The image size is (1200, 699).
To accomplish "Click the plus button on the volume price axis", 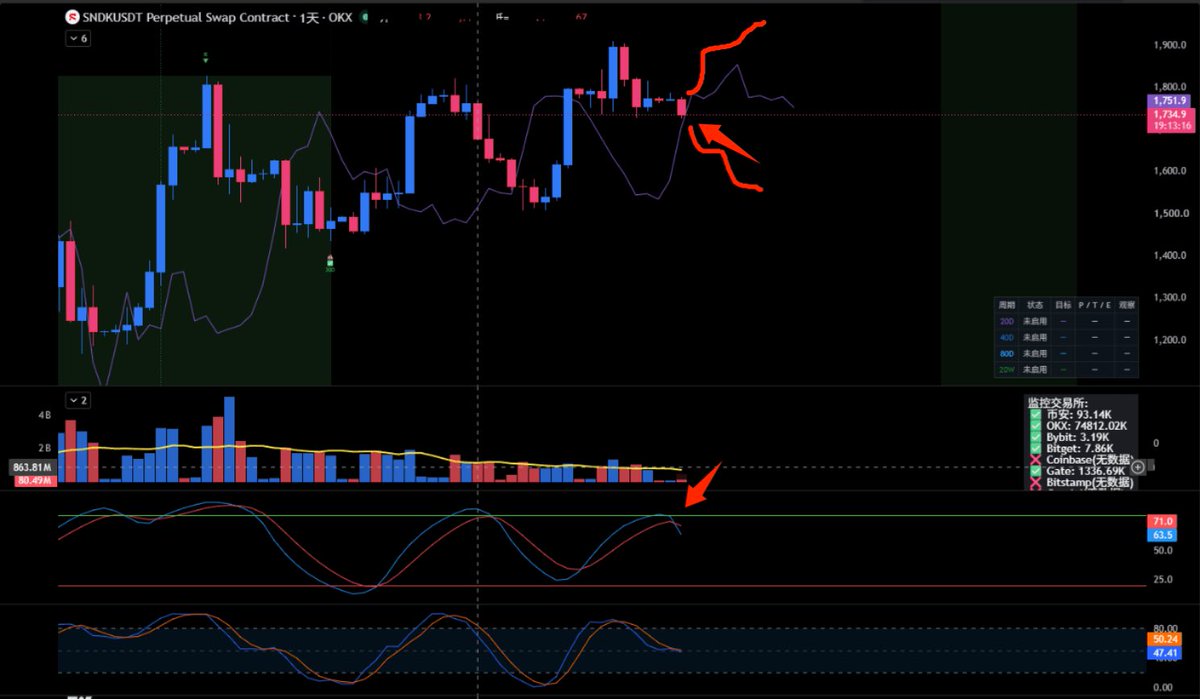I will tap(1138, 466).
